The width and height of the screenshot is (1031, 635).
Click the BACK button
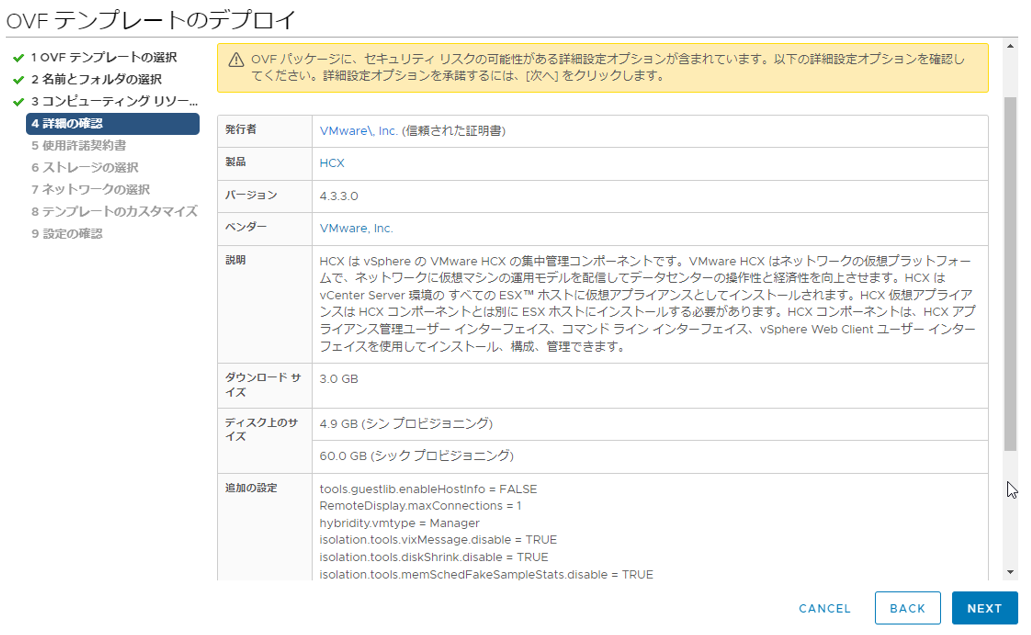tap(907, 609)
